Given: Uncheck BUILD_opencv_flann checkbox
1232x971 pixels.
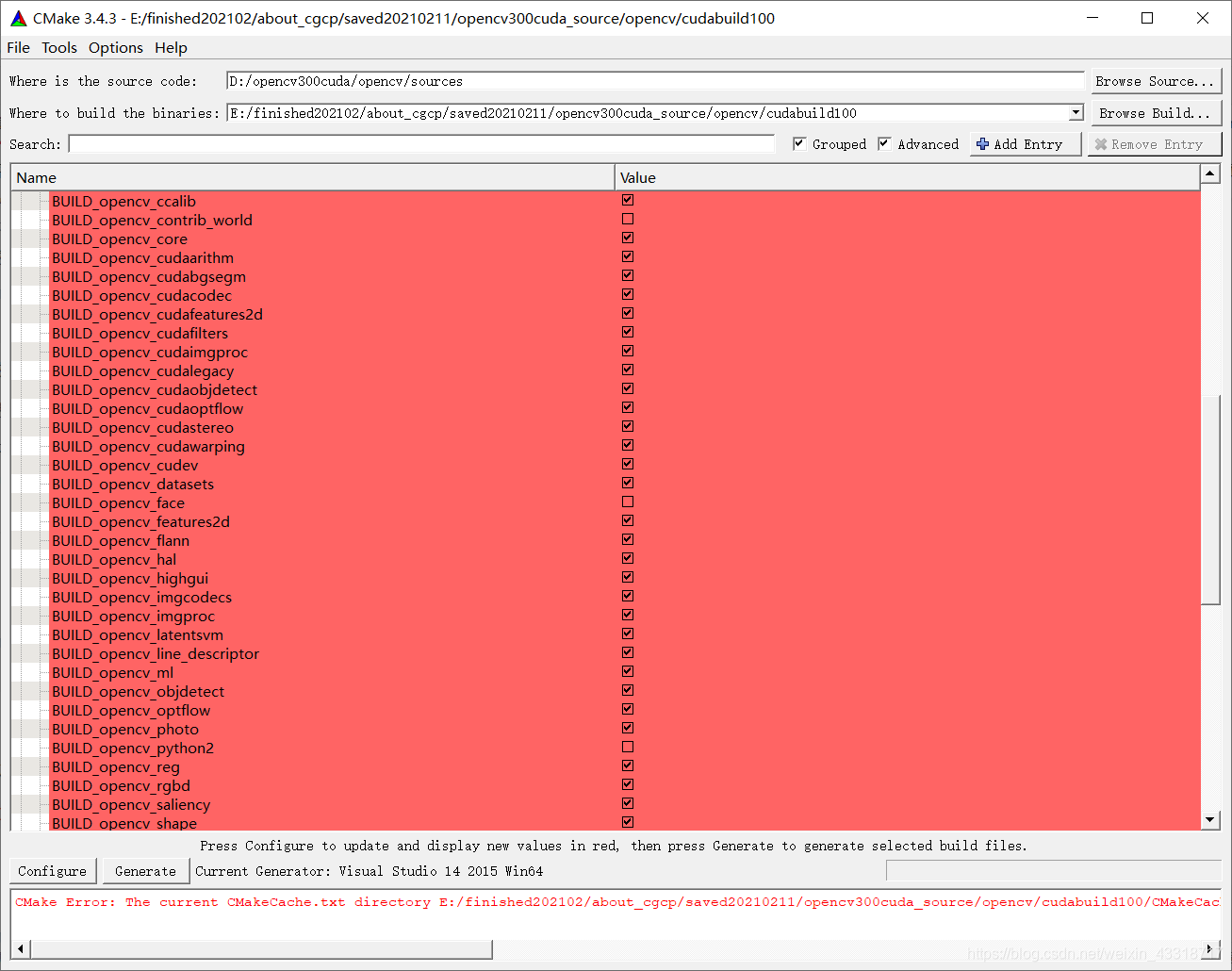Looking at the screenshot, I should point(628,539).
